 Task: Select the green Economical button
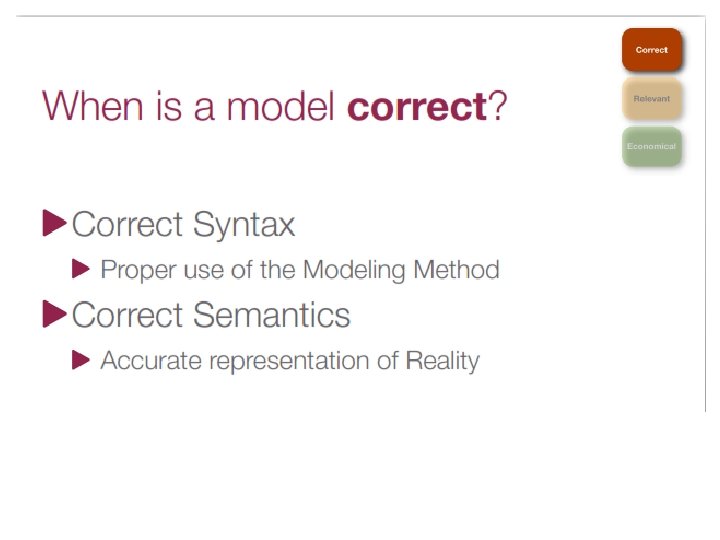[x=652, y=146]
